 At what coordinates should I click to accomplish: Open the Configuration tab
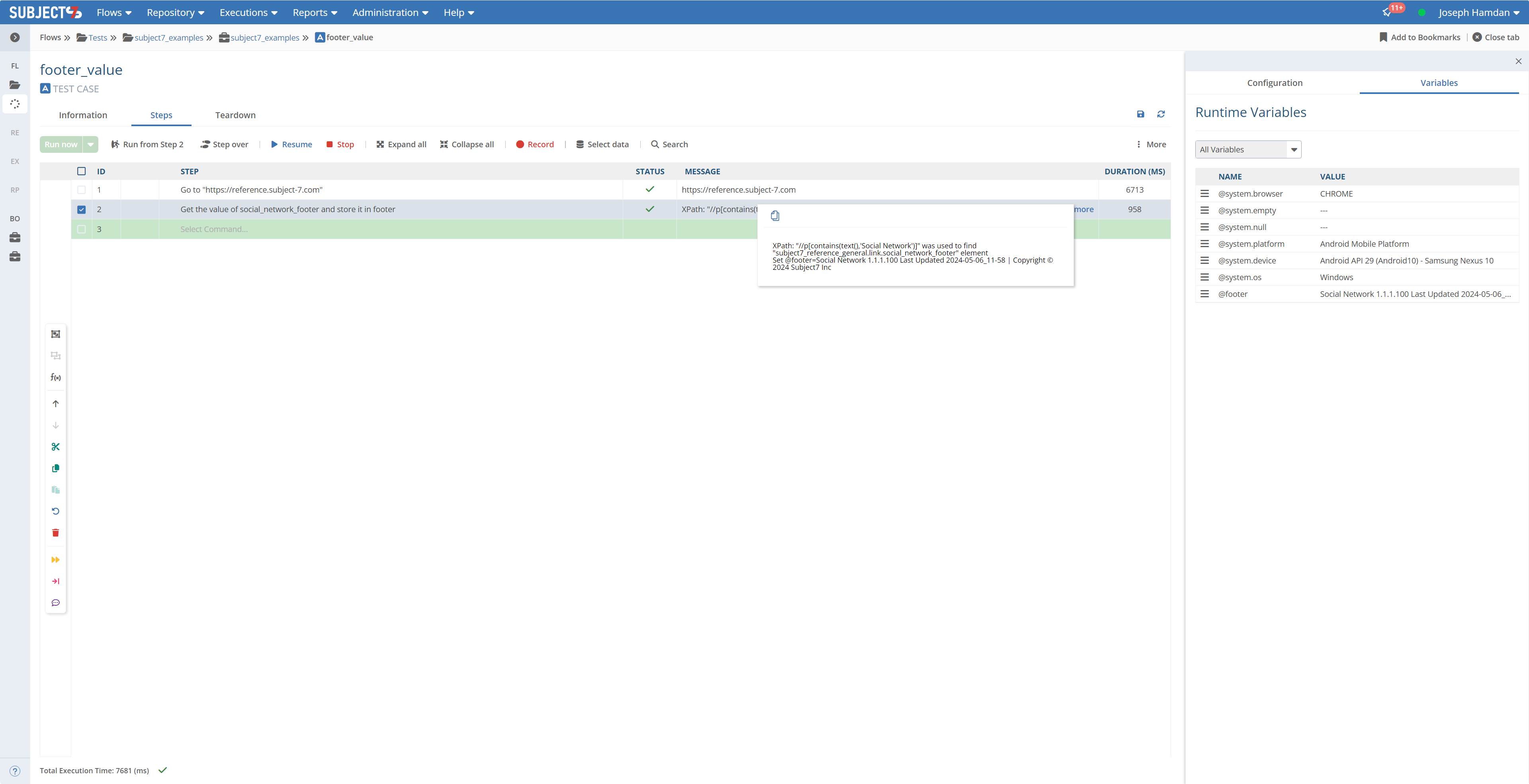click(x=1274, y=83)
